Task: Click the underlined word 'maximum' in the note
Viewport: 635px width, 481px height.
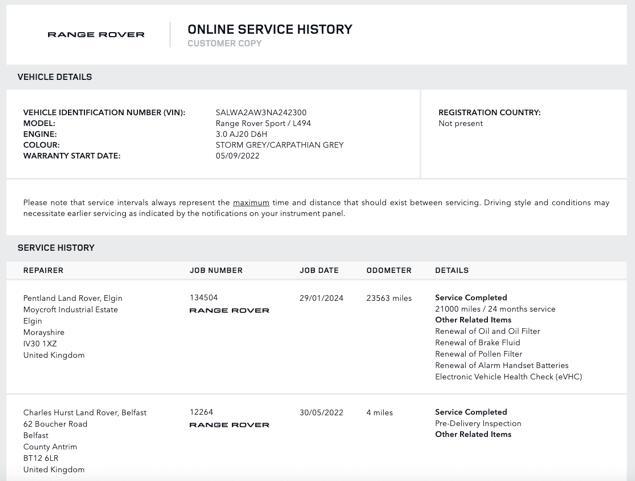Action: (251, 202)
